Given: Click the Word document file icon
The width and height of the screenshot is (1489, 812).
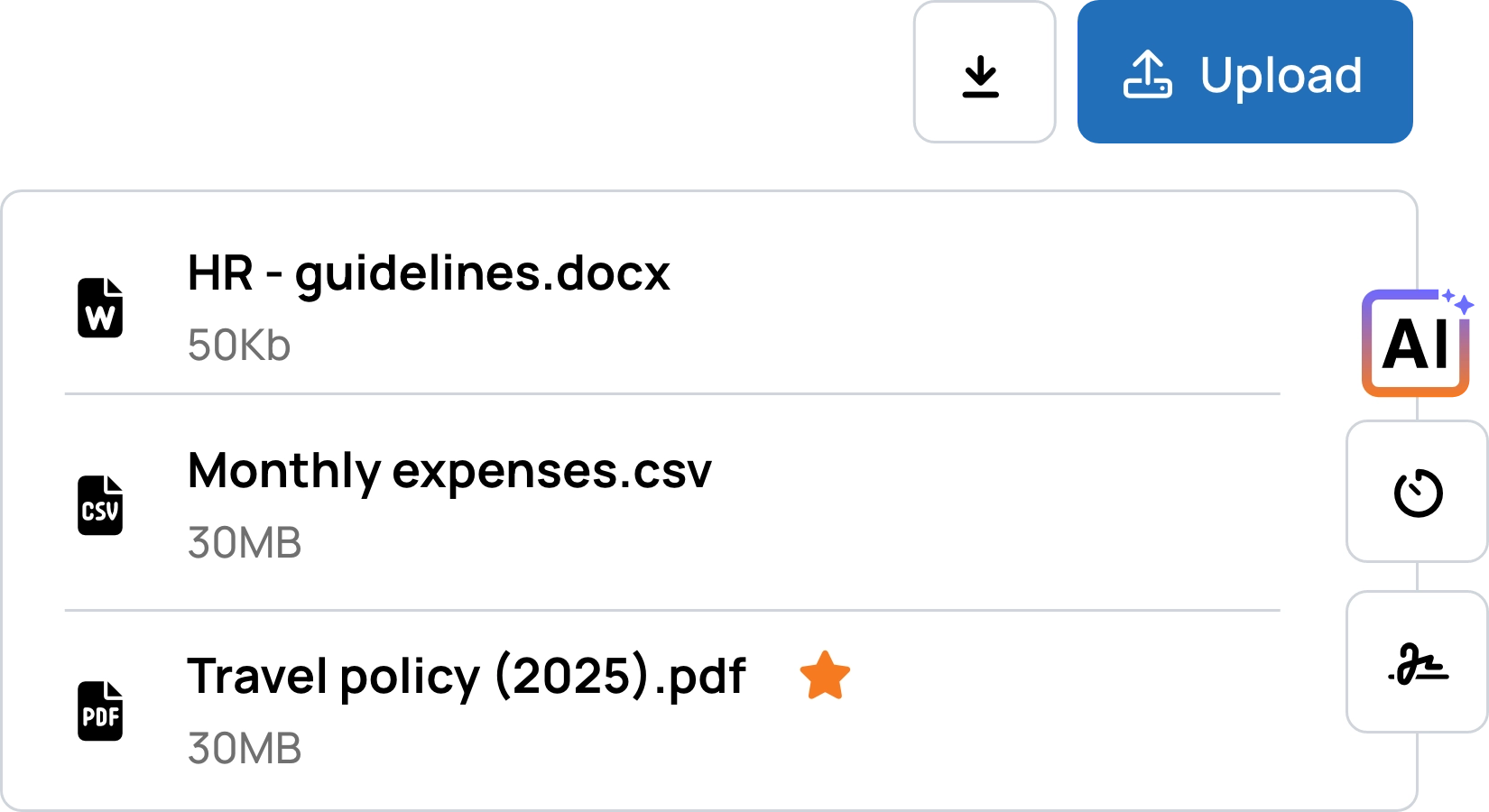Looking at the screenshot, I should 100,309.
